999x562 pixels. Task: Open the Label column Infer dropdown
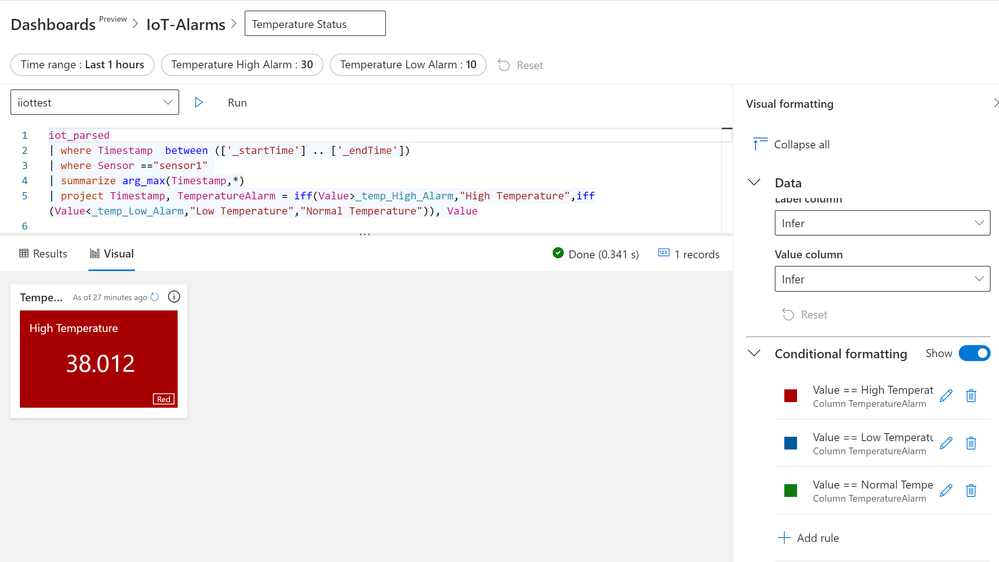click(x=882, y=223)
